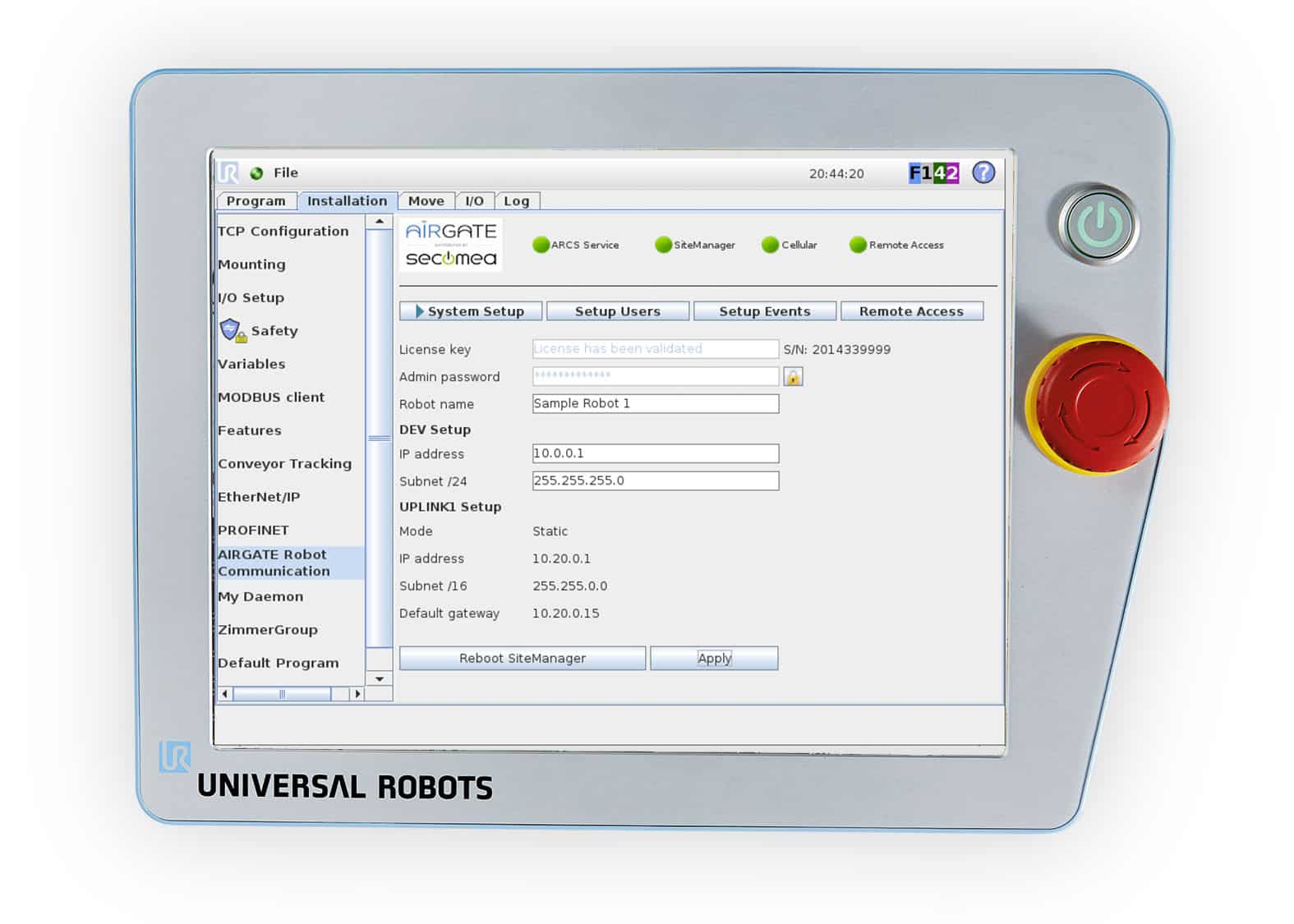Screen dimensions: 1294x924
Task: Click the AIRGATE secomea logo
Action: (x=451, y=245)
